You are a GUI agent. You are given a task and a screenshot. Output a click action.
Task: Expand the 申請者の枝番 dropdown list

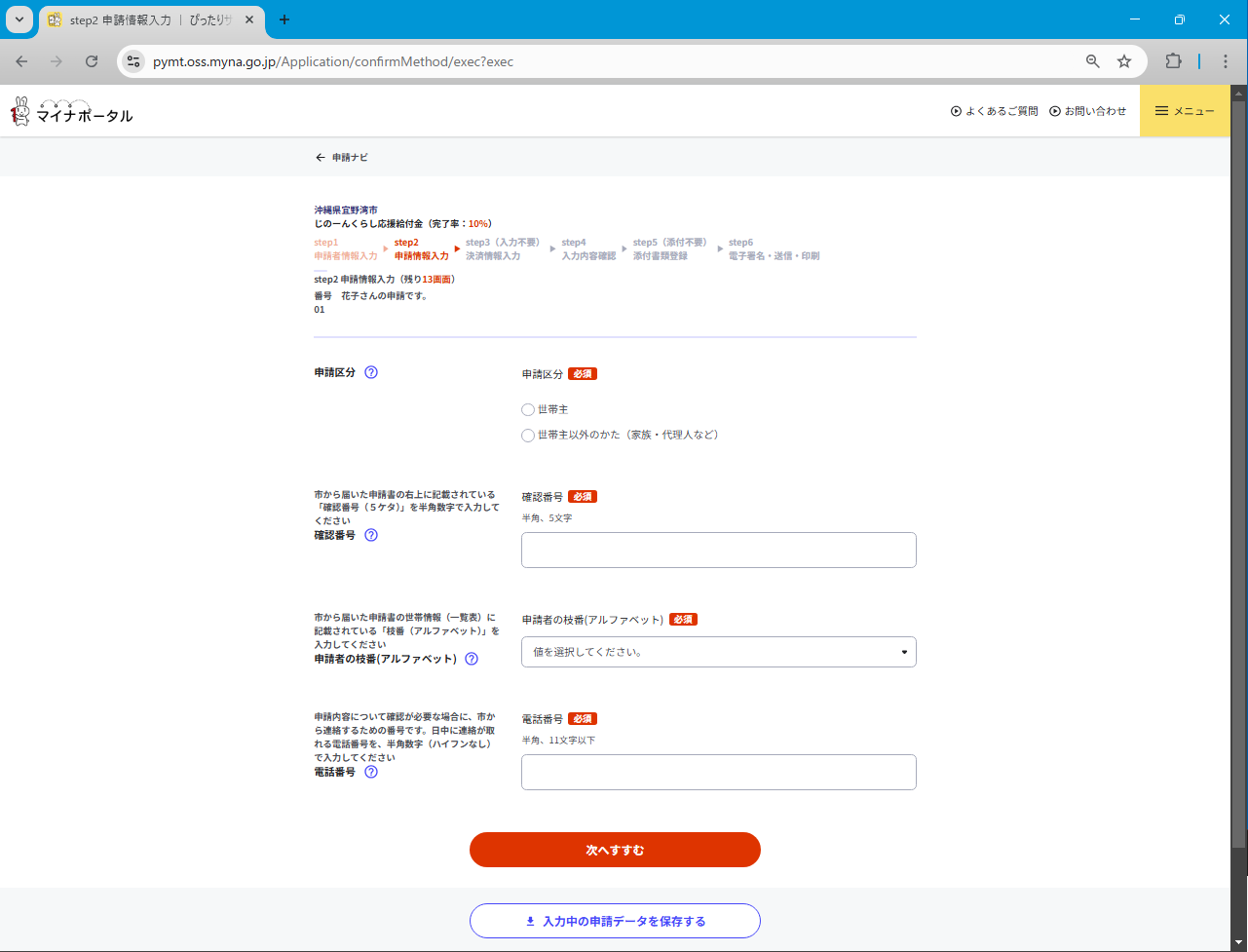[718, 652]
